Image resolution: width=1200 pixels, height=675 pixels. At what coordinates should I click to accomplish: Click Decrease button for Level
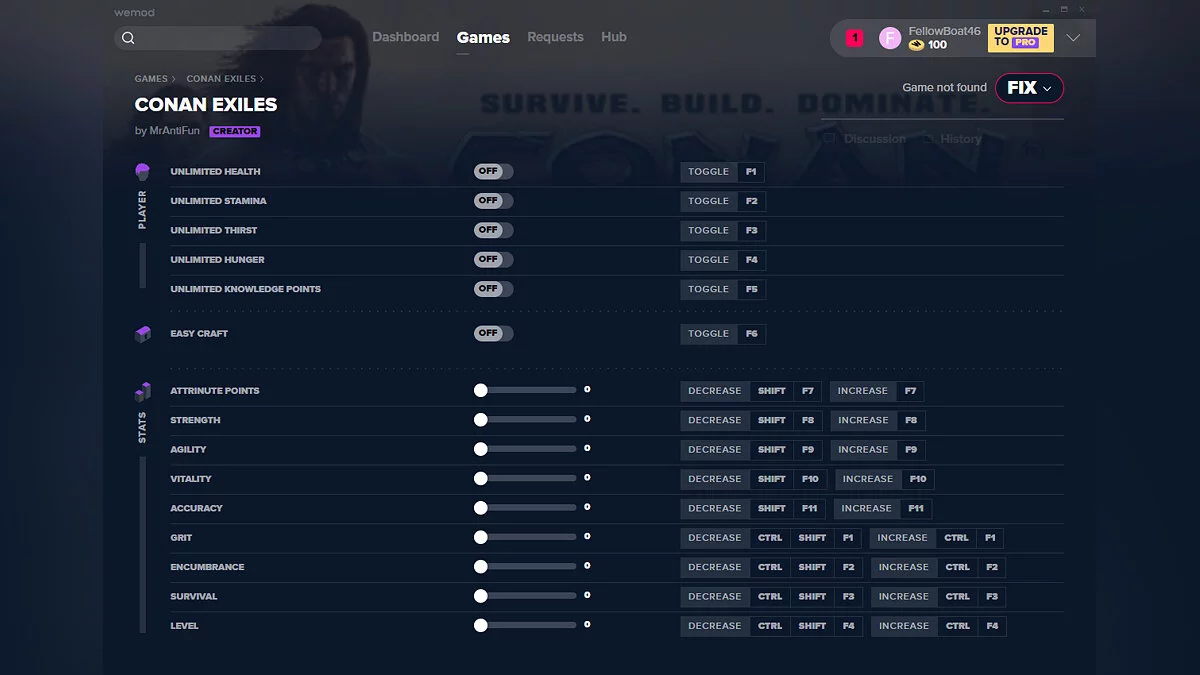[x=715, y=626]
